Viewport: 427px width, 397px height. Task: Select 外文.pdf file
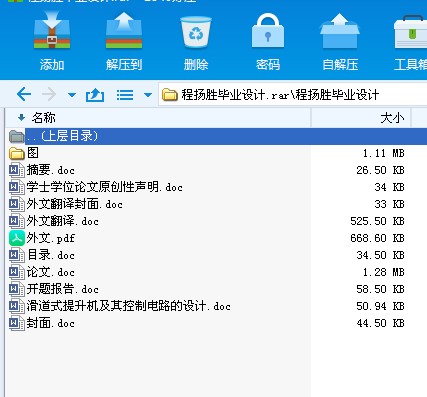(x=51, y=238)
